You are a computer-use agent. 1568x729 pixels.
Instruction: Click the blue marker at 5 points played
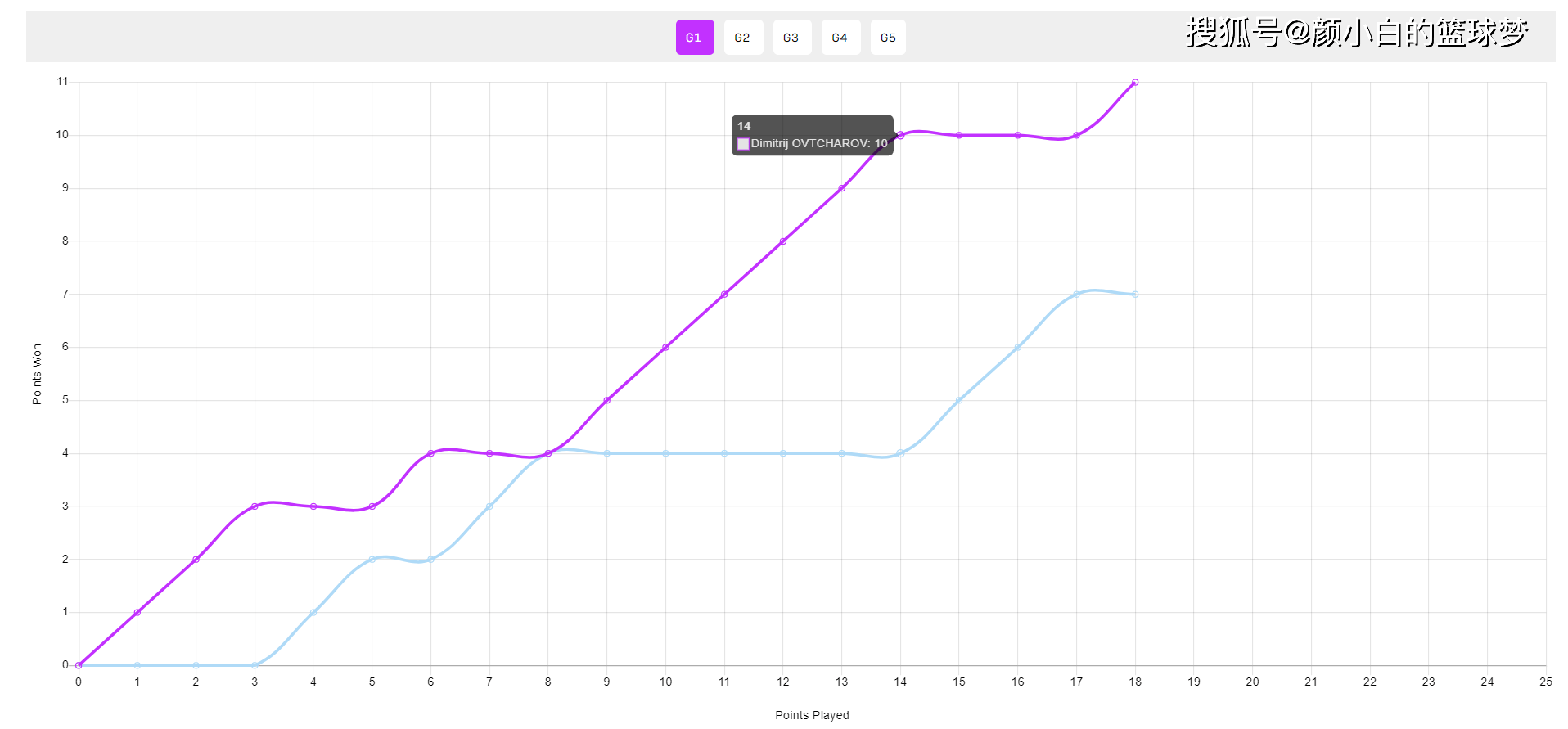point(372,560)
